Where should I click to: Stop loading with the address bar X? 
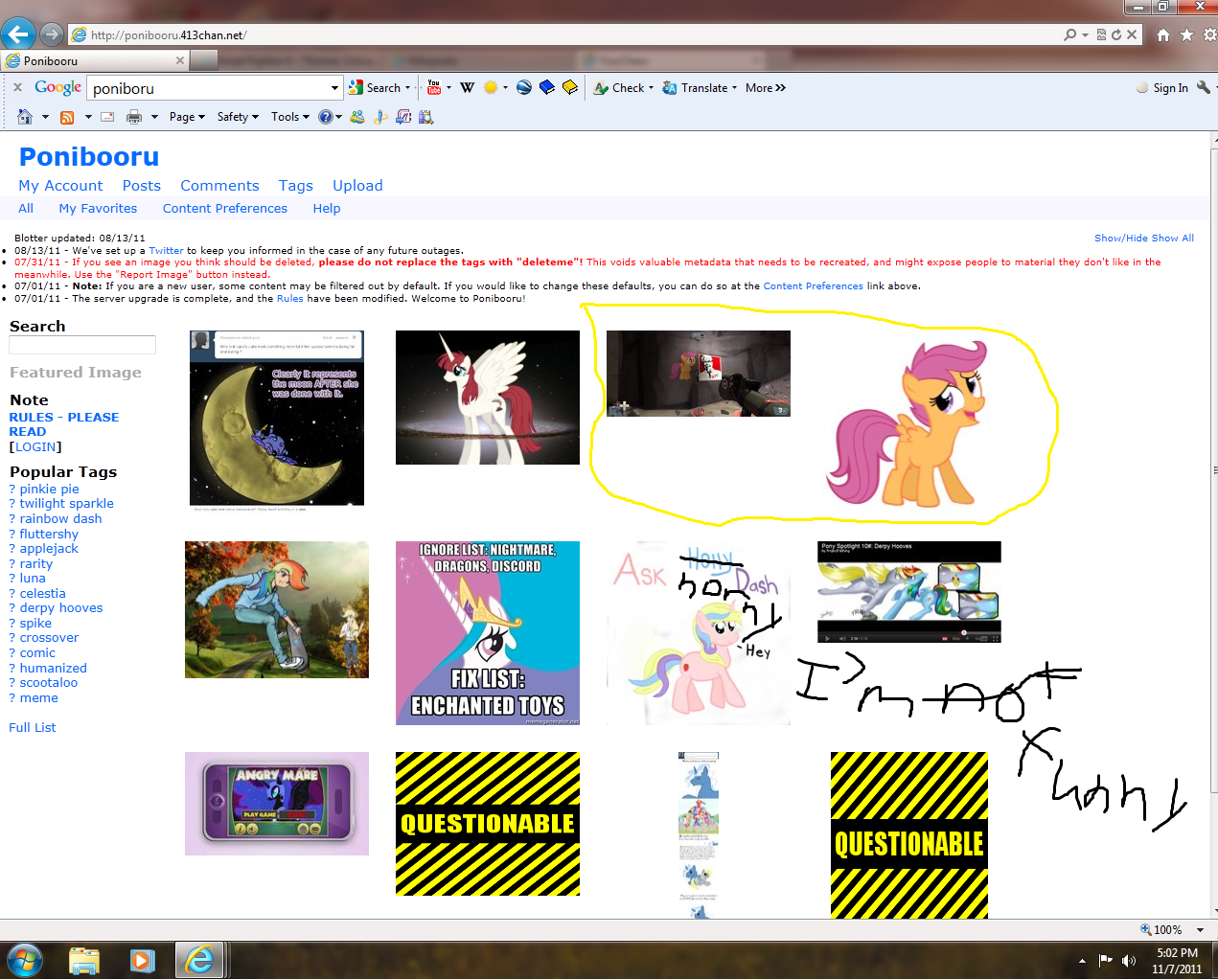point(1132,34)
